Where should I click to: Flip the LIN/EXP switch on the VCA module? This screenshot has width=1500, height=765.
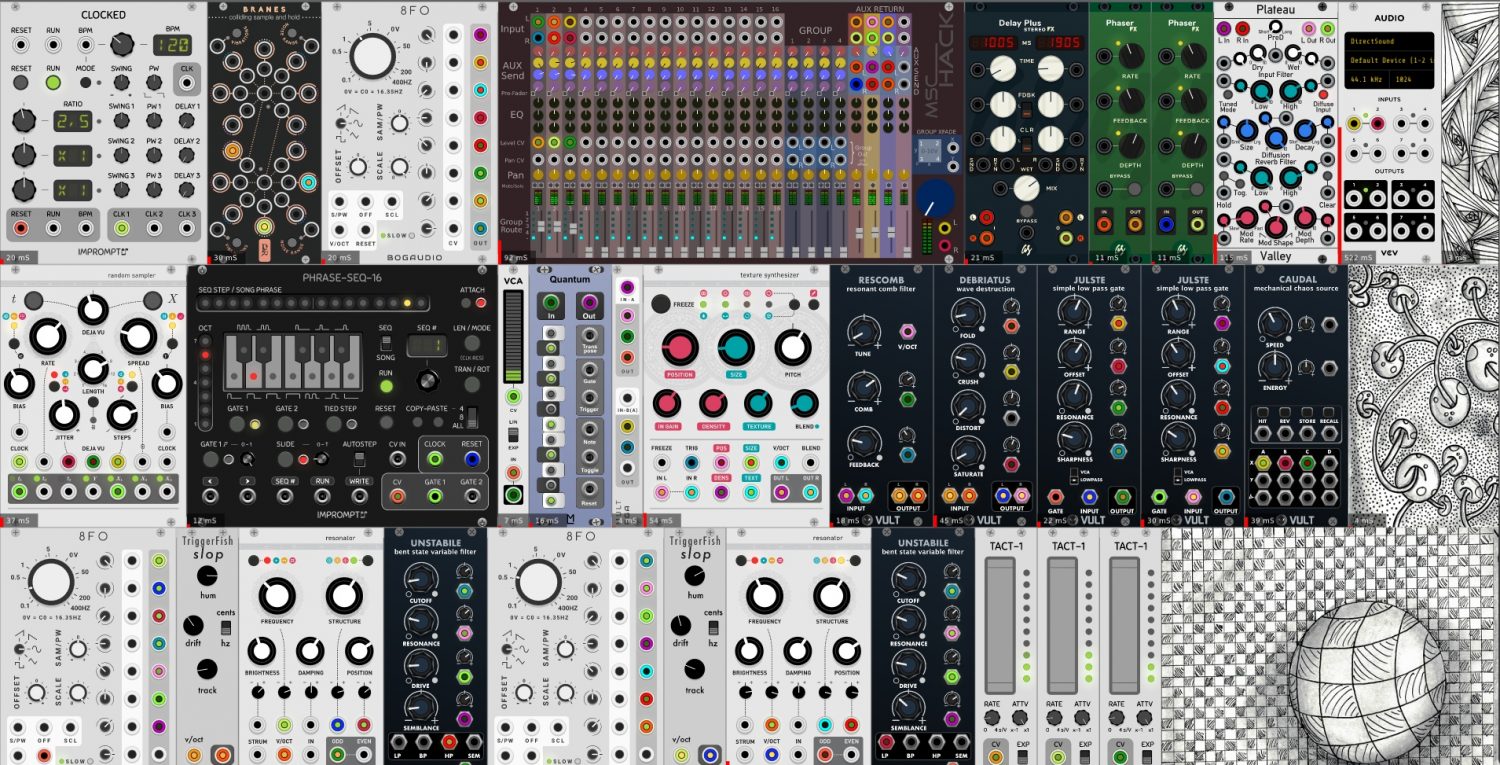click(x=513, y=437)
